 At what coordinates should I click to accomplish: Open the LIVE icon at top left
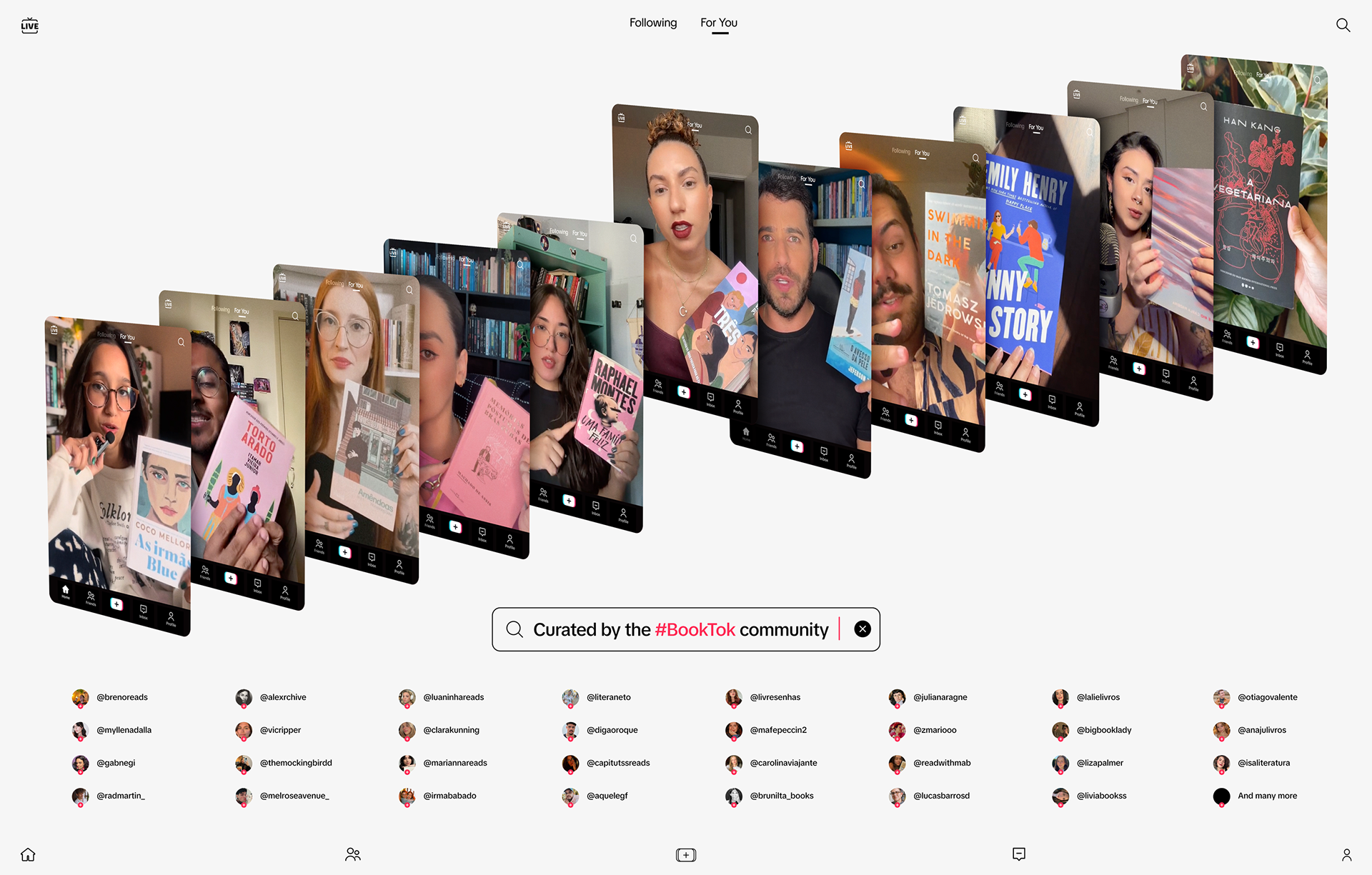(29, 26)
